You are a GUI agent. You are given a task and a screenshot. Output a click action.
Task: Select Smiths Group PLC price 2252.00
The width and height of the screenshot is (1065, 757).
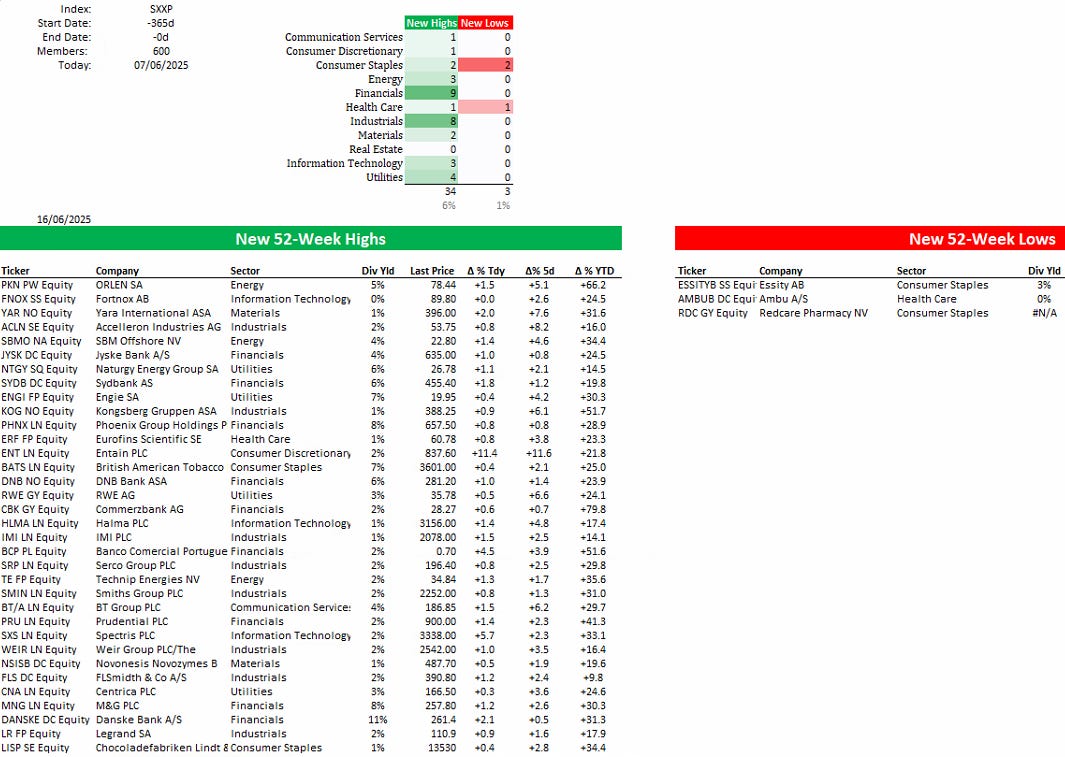[437, 593]
